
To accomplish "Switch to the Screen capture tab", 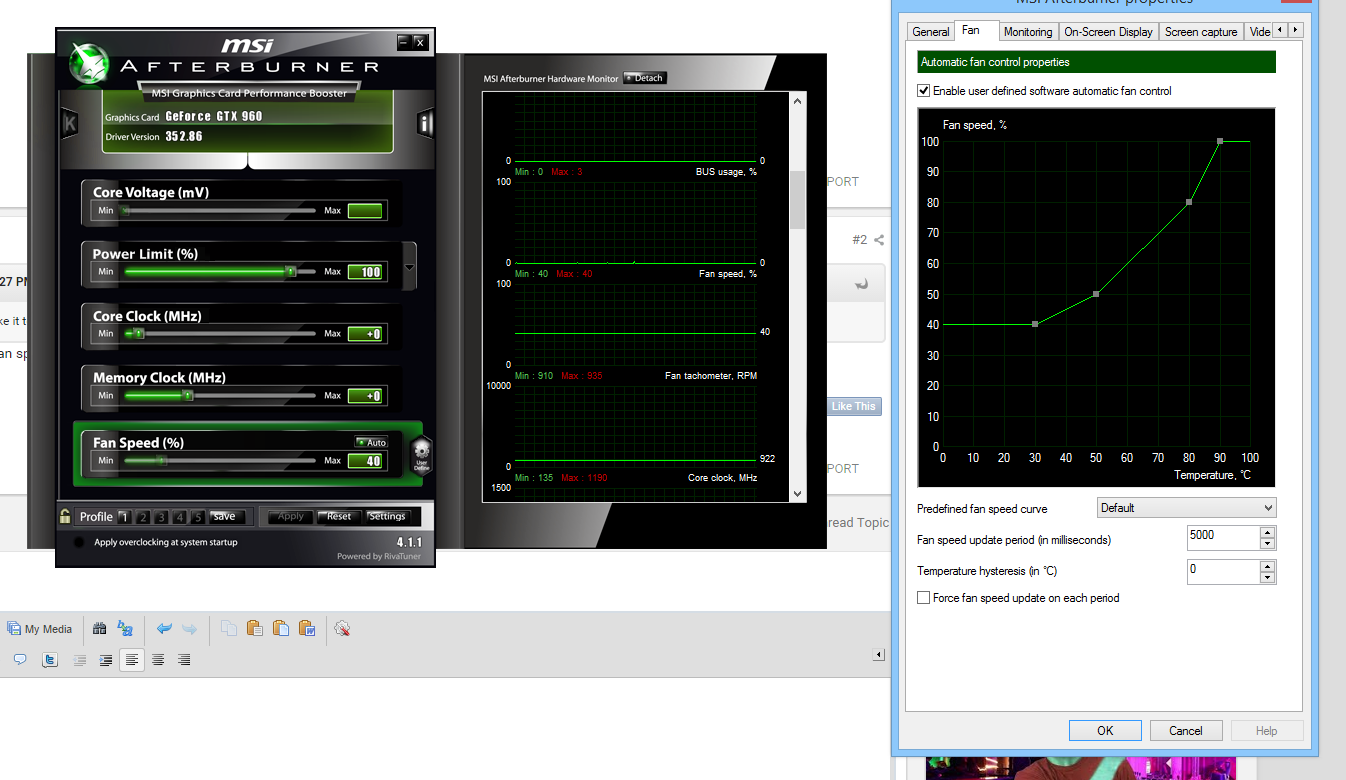I will pyautogui.click(x=1201, y=32).
